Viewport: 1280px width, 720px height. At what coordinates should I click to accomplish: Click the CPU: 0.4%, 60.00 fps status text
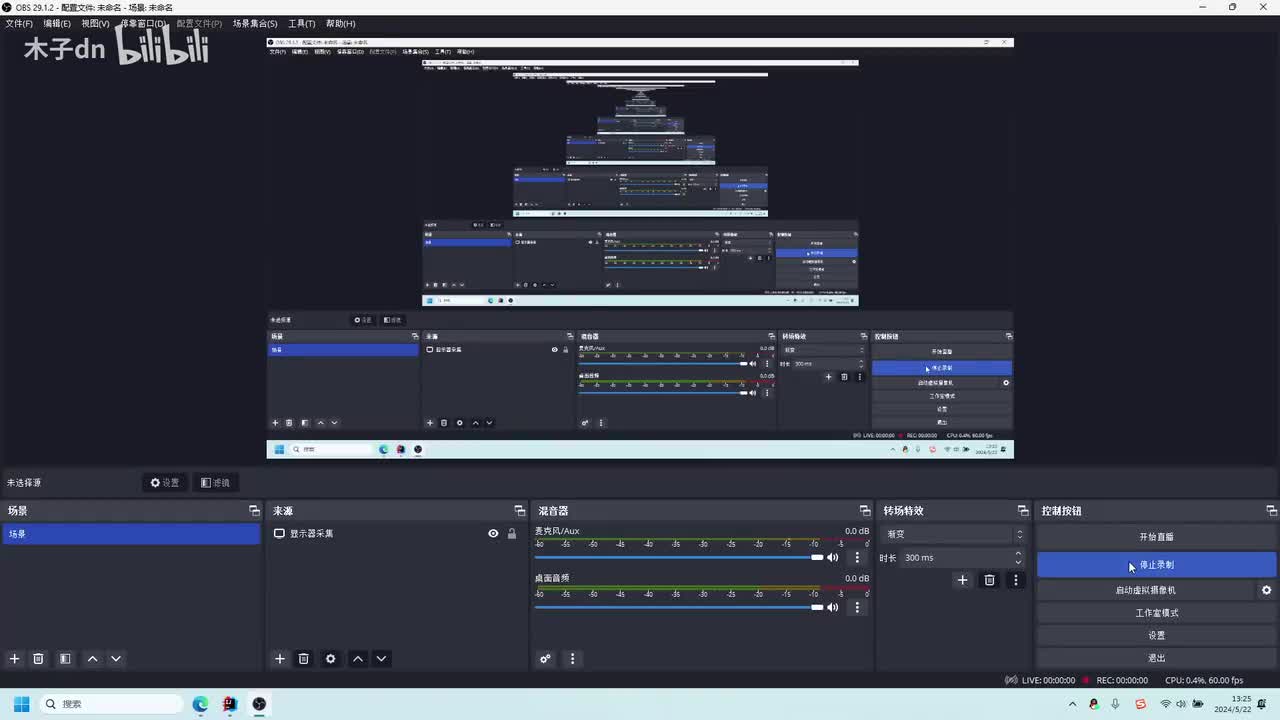(x=1204, y=680)
